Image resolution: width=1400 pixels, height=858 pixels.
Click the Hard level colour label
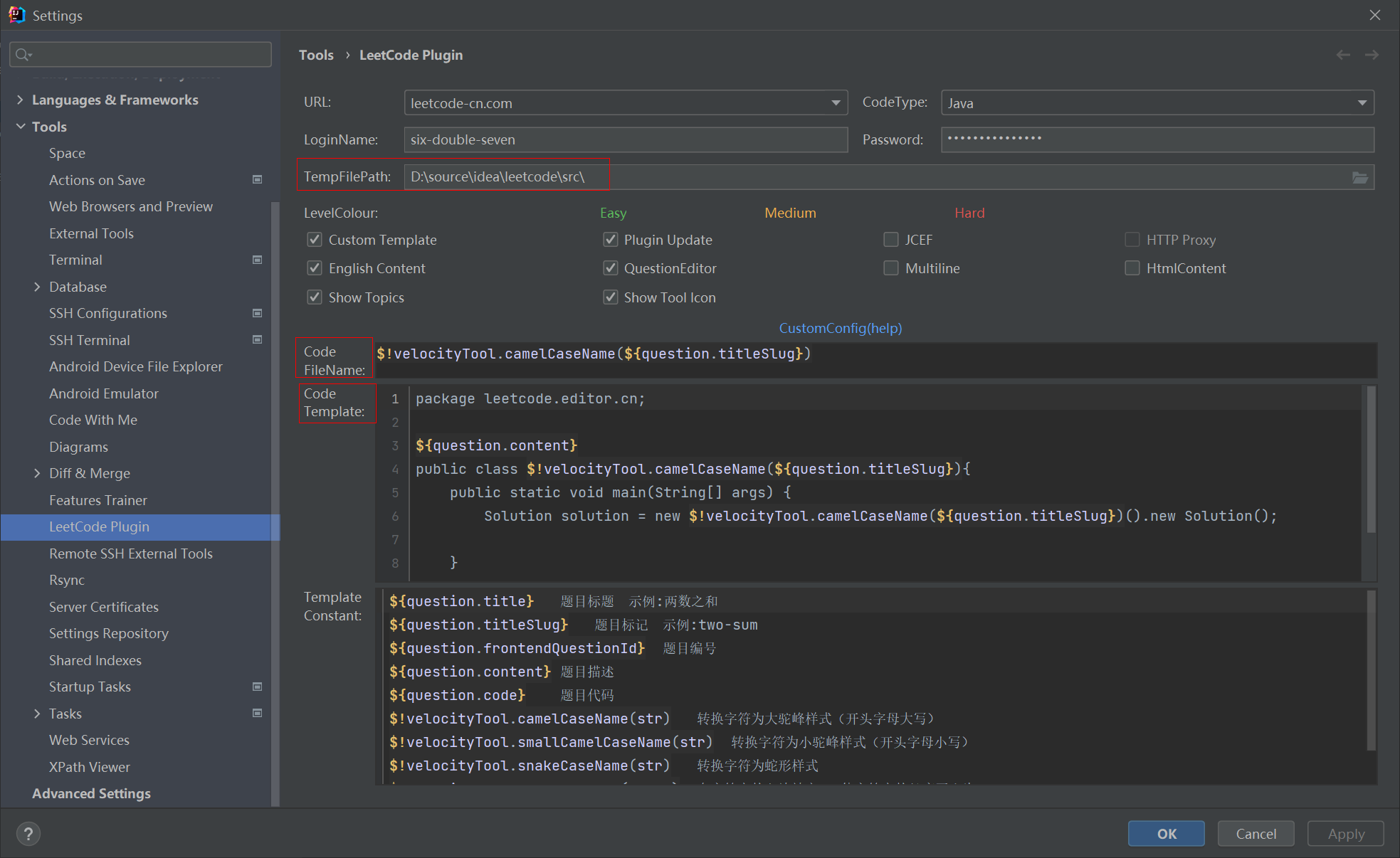[969, 213]
